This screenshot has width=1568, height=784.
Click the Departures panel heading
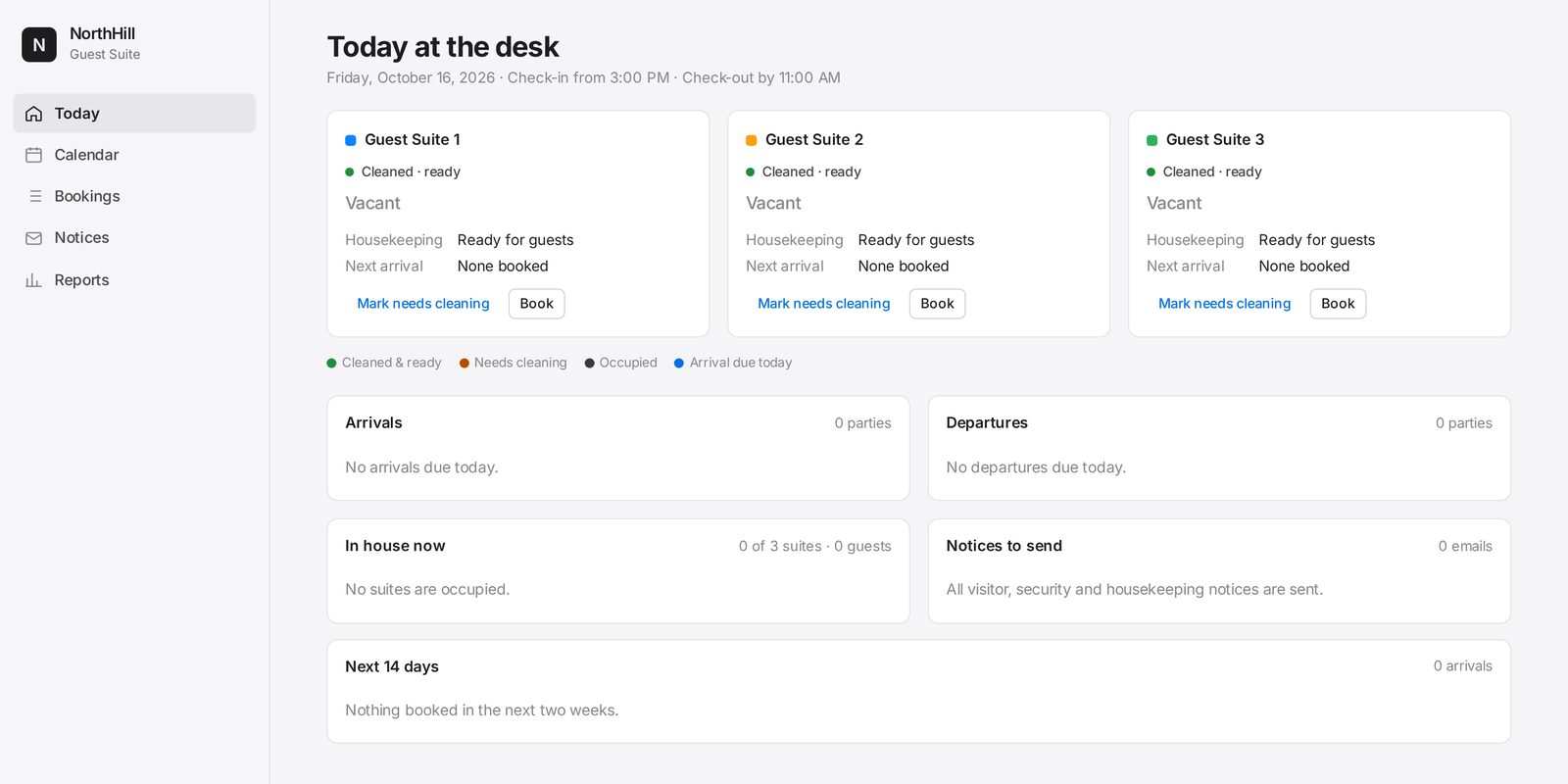click(987, 423)
